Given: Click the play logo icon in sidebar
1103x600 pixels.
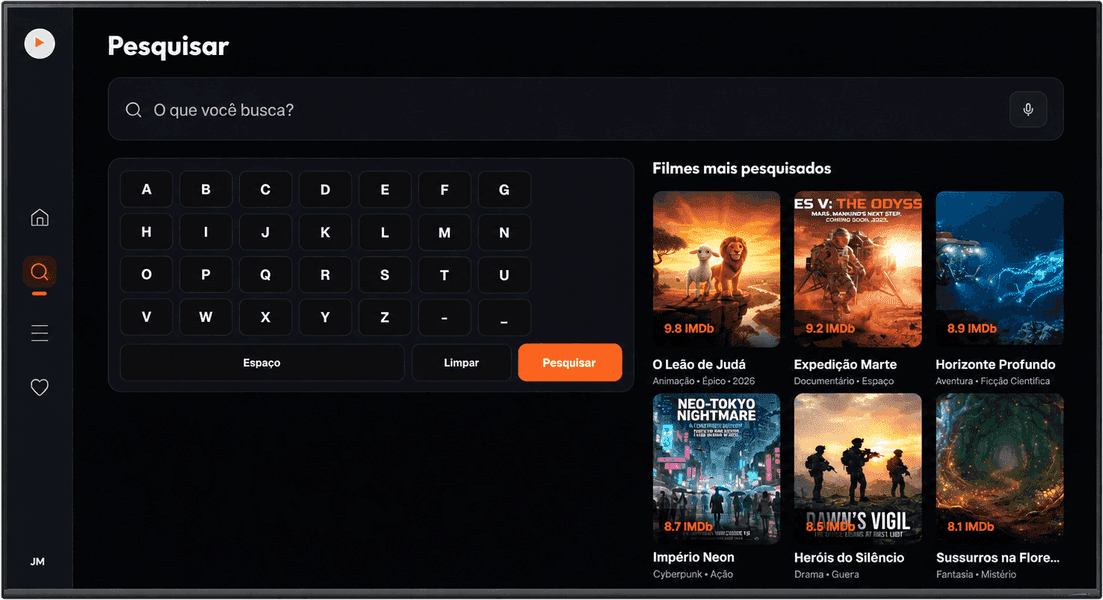Looking at the screenshot, I should pos(39,44).
